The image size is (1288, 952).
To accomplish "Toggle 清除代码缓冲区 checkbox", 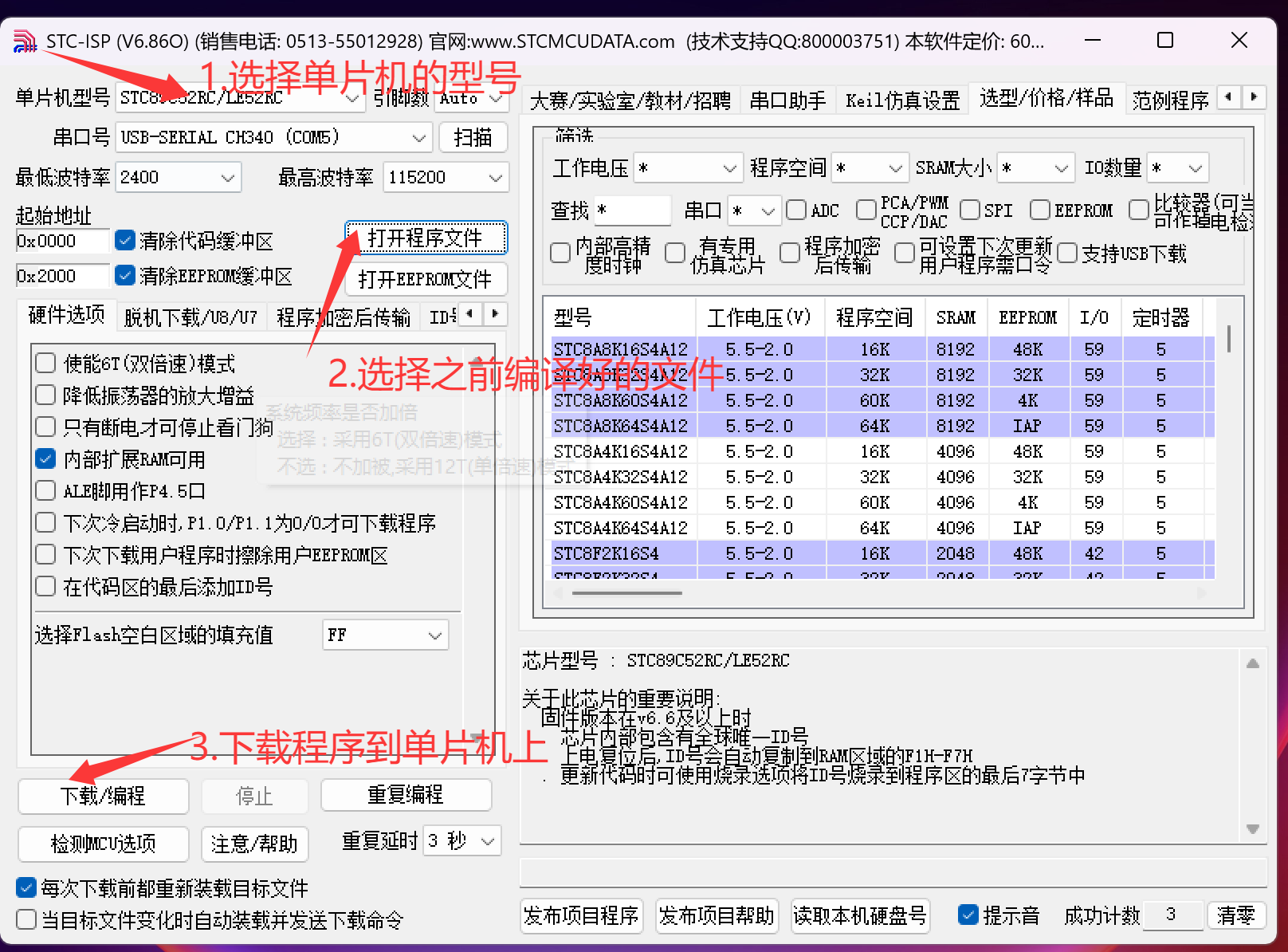I will tap(124, 240).
